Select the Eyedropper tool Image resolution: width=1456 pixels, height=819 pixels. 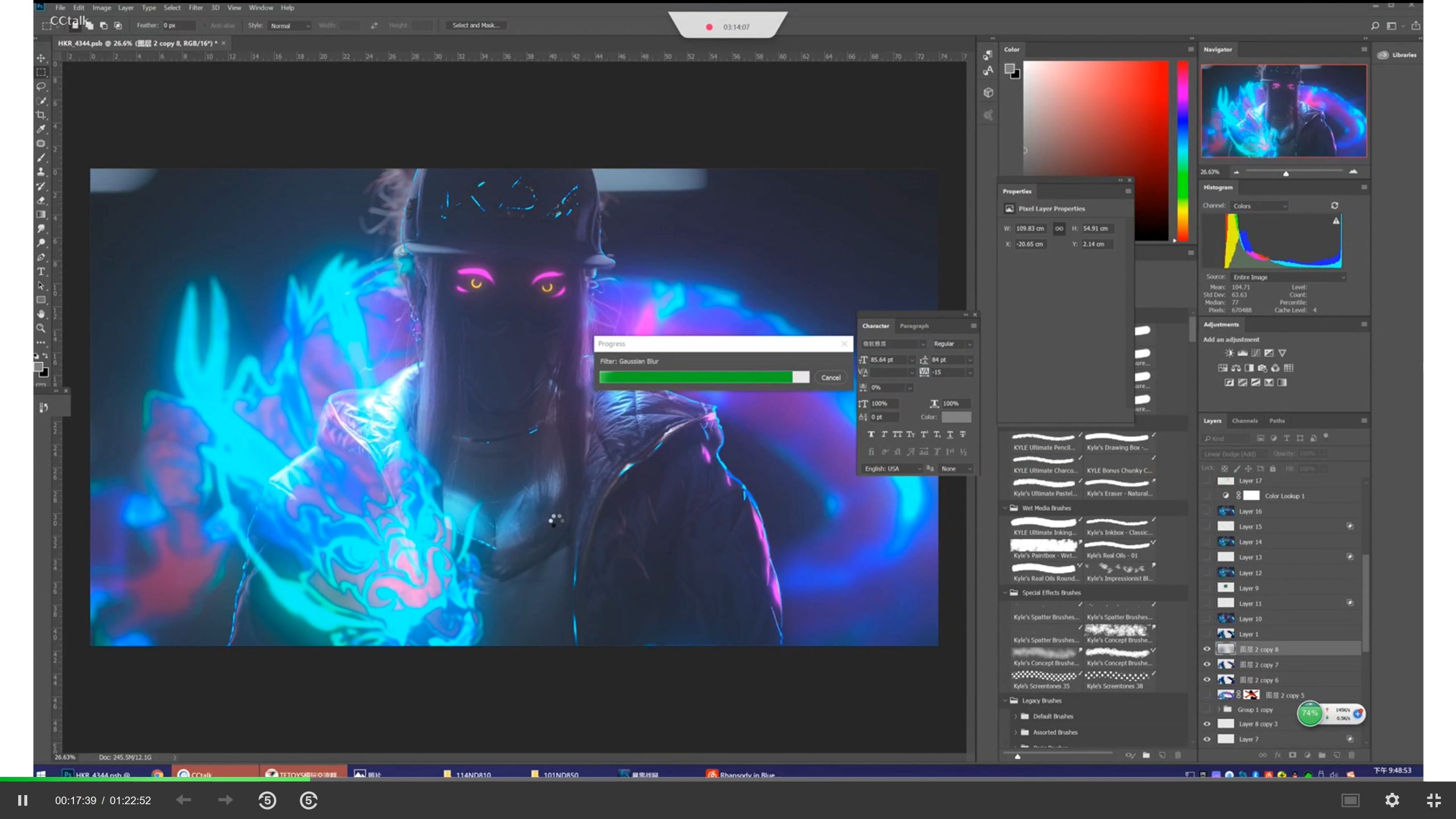[41, 130]
